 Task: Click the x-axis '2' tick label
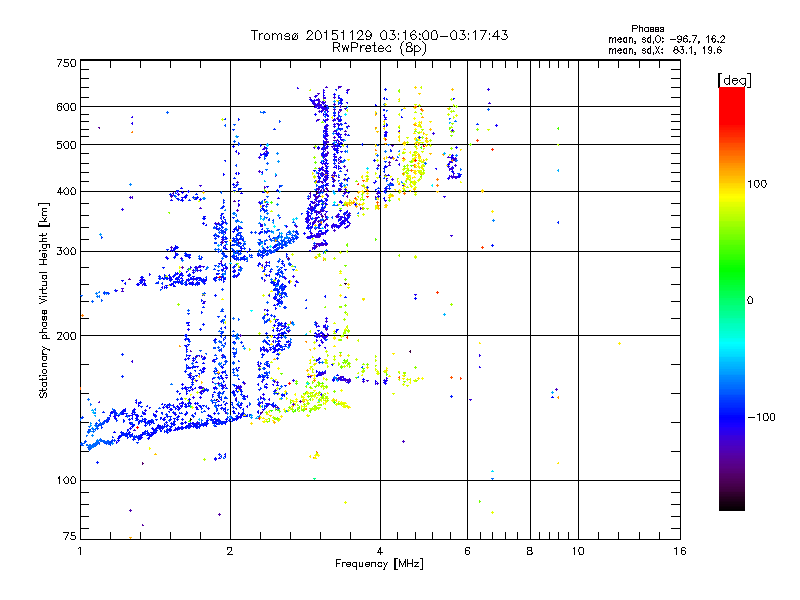pyautogui.click(x=230, y=551)
